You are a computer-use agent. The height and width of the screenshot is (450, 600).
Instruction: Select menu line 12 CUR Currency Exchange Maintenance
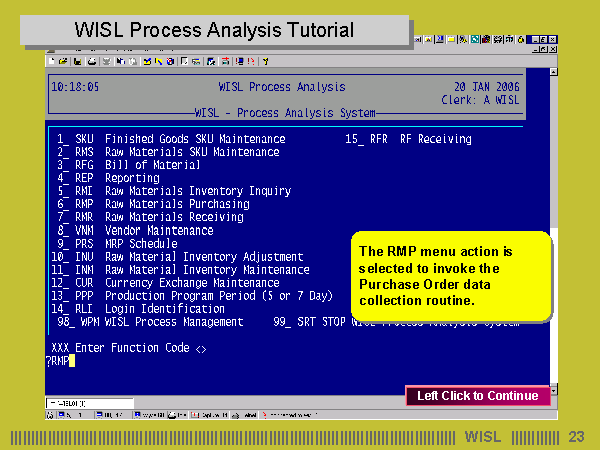(165, 283)
